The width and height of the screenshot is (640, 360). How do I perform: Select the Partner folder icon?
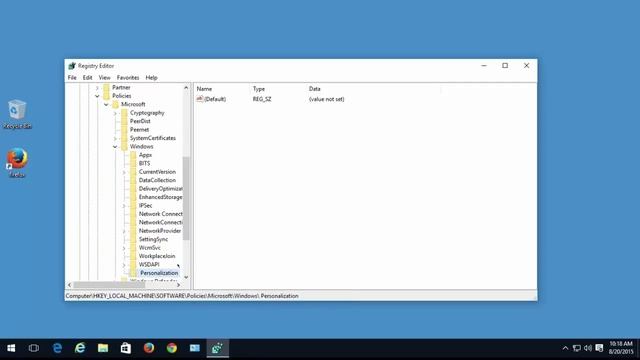(x=107, y=87)
